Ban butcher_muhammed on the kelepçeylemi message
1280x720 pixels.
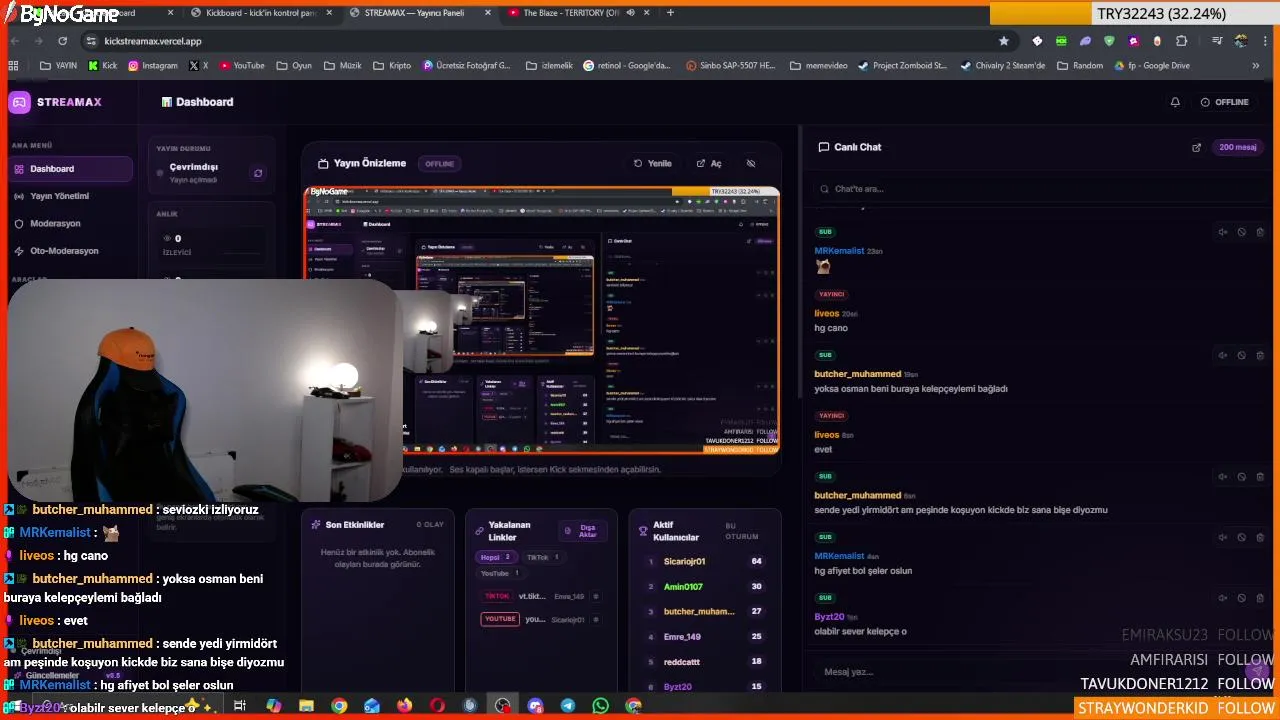click(x=1241, y=355)
